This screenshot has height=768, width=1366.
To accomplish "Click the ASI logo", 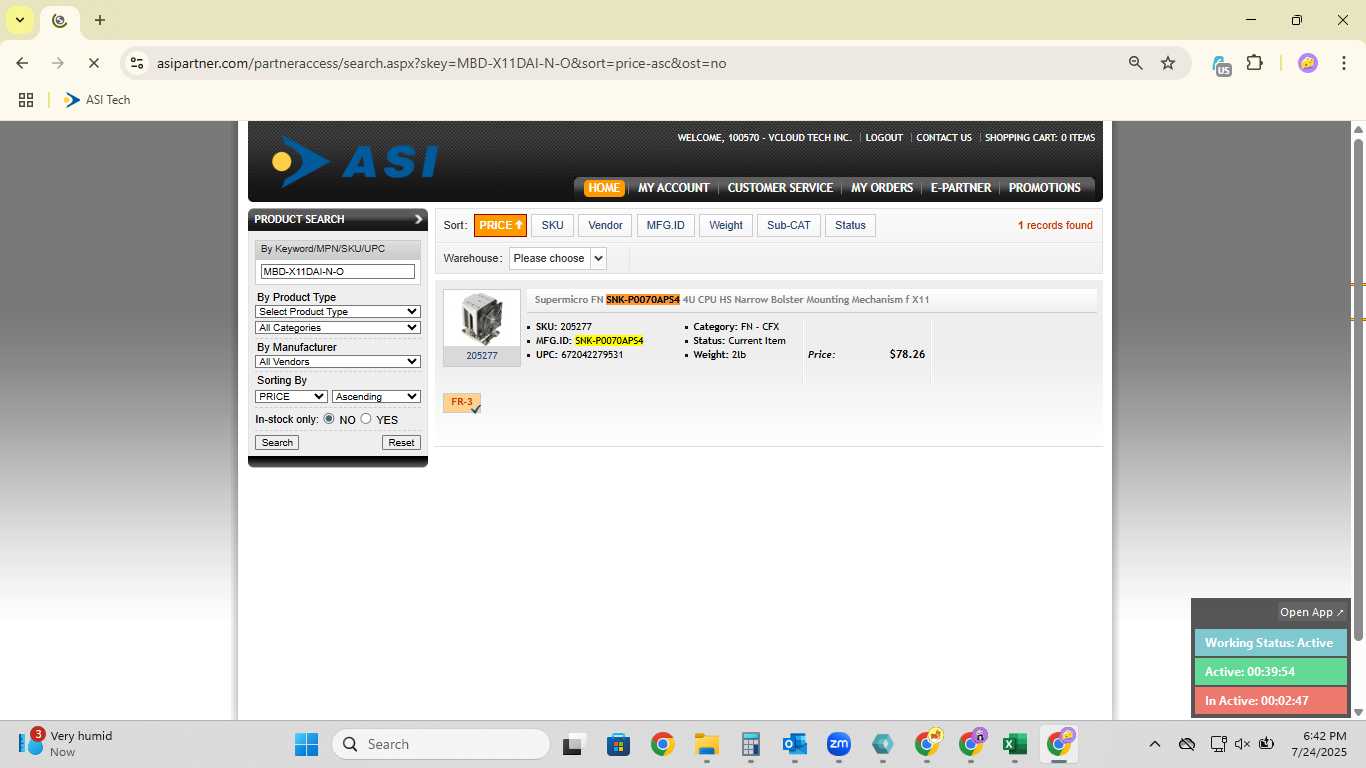I will point(355,161).
